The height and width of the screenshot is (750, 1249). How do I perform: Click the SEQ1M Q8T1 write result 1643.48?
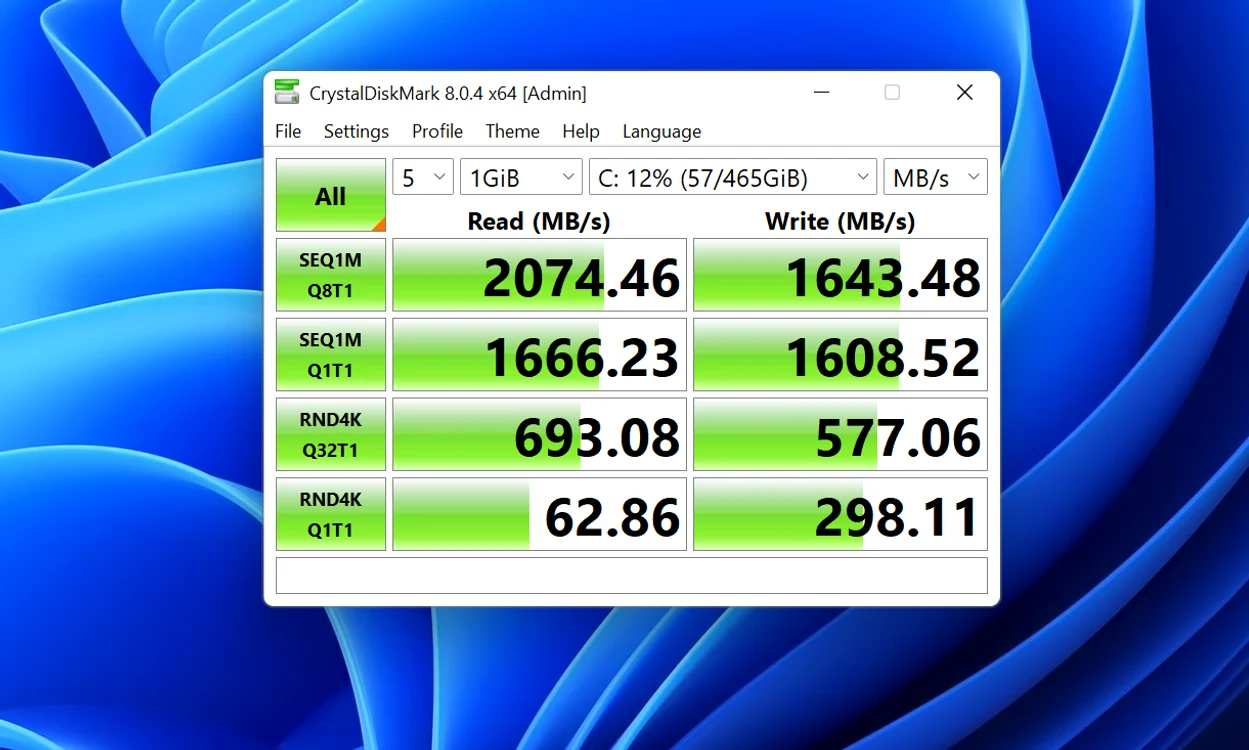pos(840,275)
